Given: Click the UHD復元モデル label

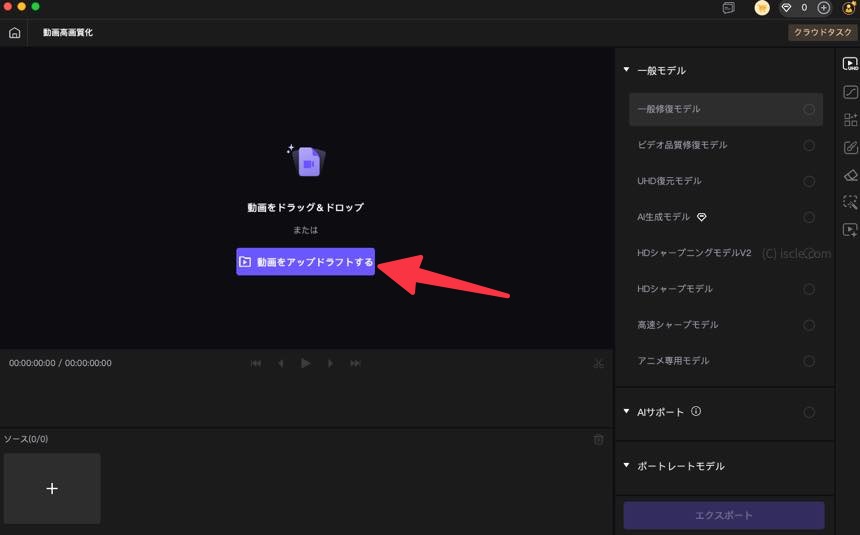Looking at the screenshot, I should [669, 181].
